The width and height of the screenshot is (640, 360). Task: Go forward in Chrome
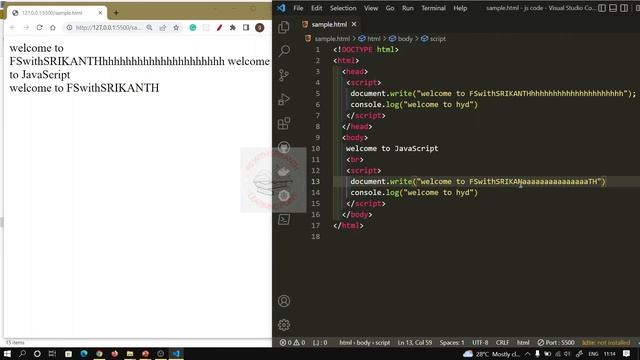coord(26,27)
